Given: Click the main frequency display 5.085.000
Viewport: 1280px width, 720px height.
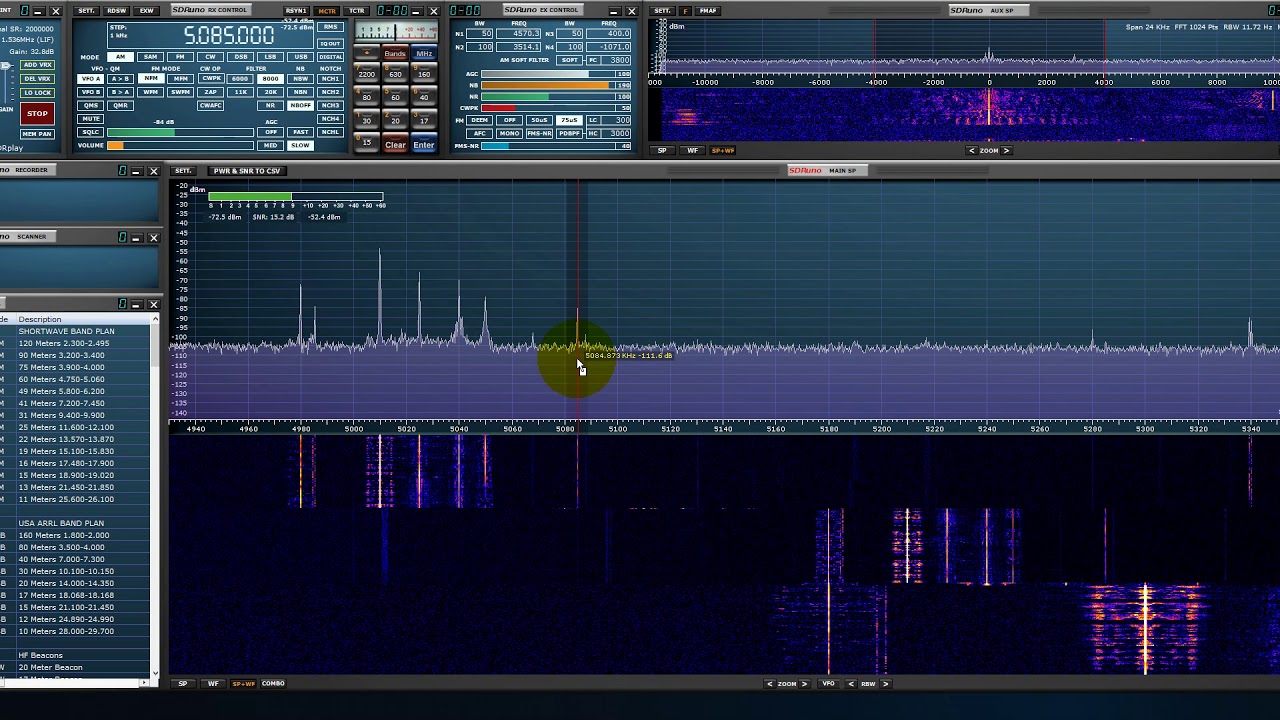Looking at the screenshot, I should (x=229, y=35).
